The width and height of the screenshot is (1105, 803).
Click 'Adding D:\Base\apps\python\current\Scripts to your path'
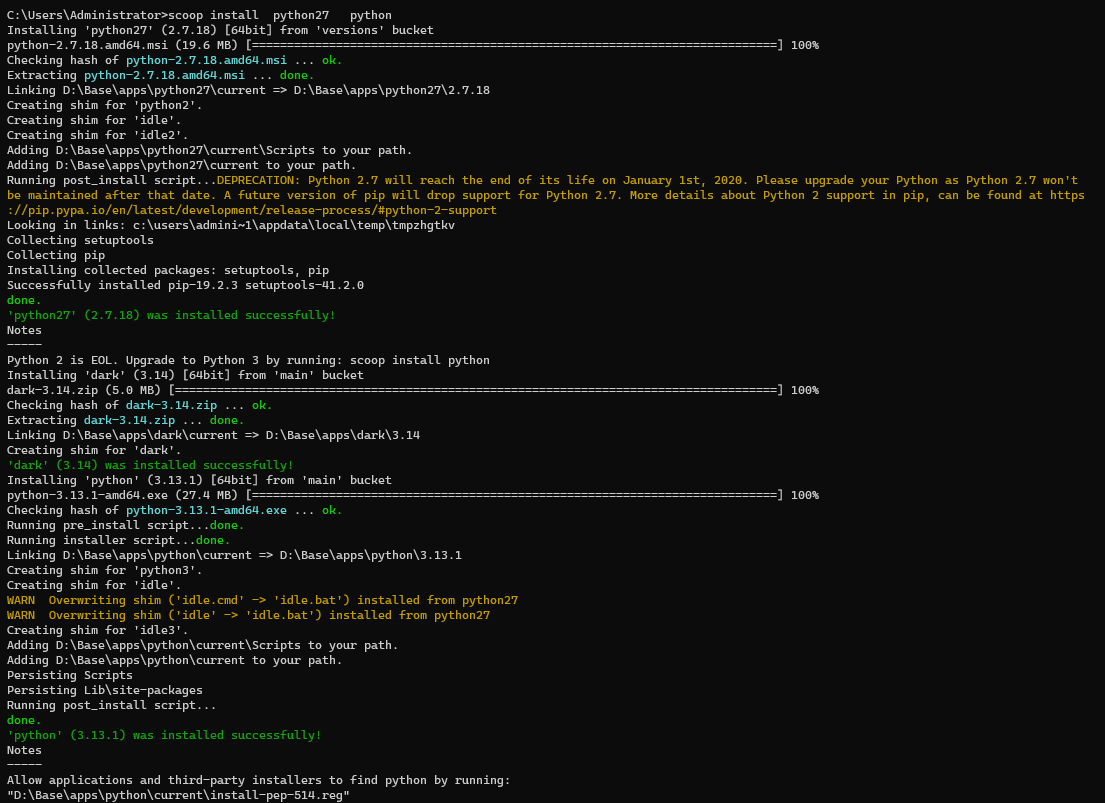point(203,646)
